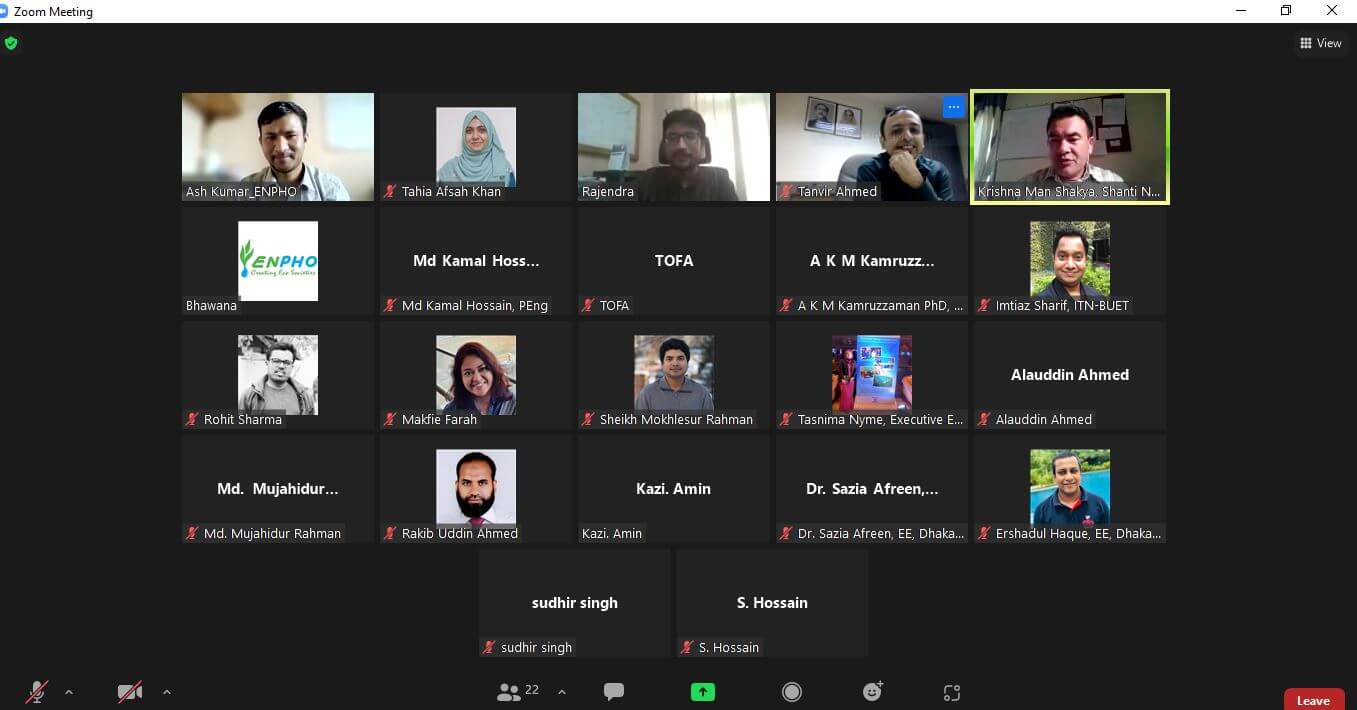
Task: Maximize the Zoom Meeting window
Action: pos(1285,11)
